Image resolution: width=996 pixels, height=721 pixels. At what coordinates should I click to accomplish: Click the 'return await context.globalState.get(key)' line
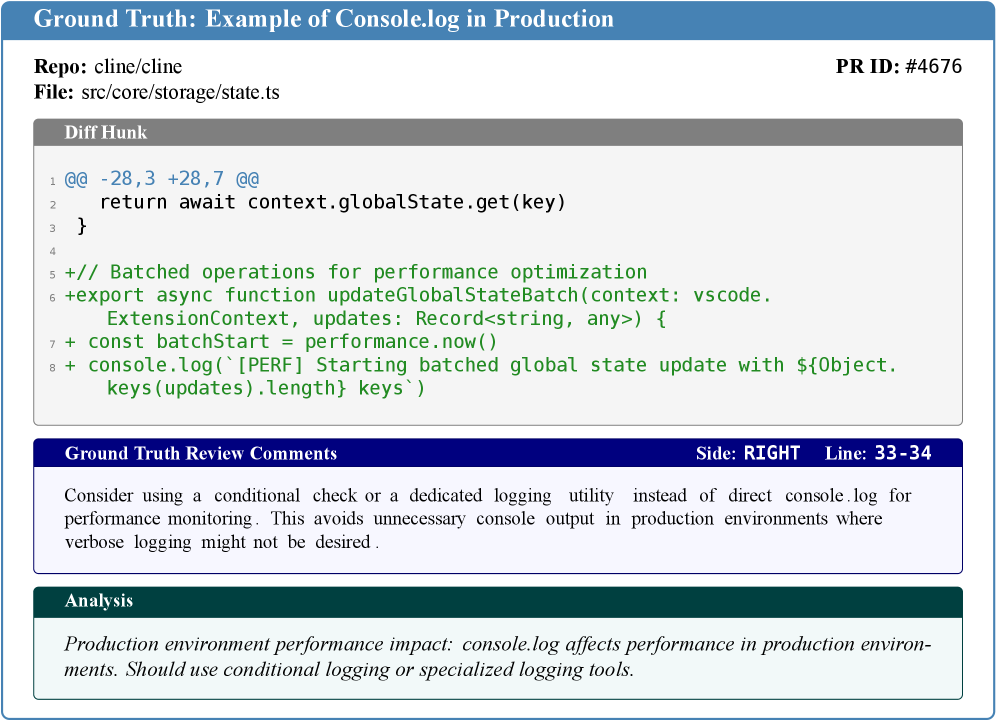(x=333, y=203)
